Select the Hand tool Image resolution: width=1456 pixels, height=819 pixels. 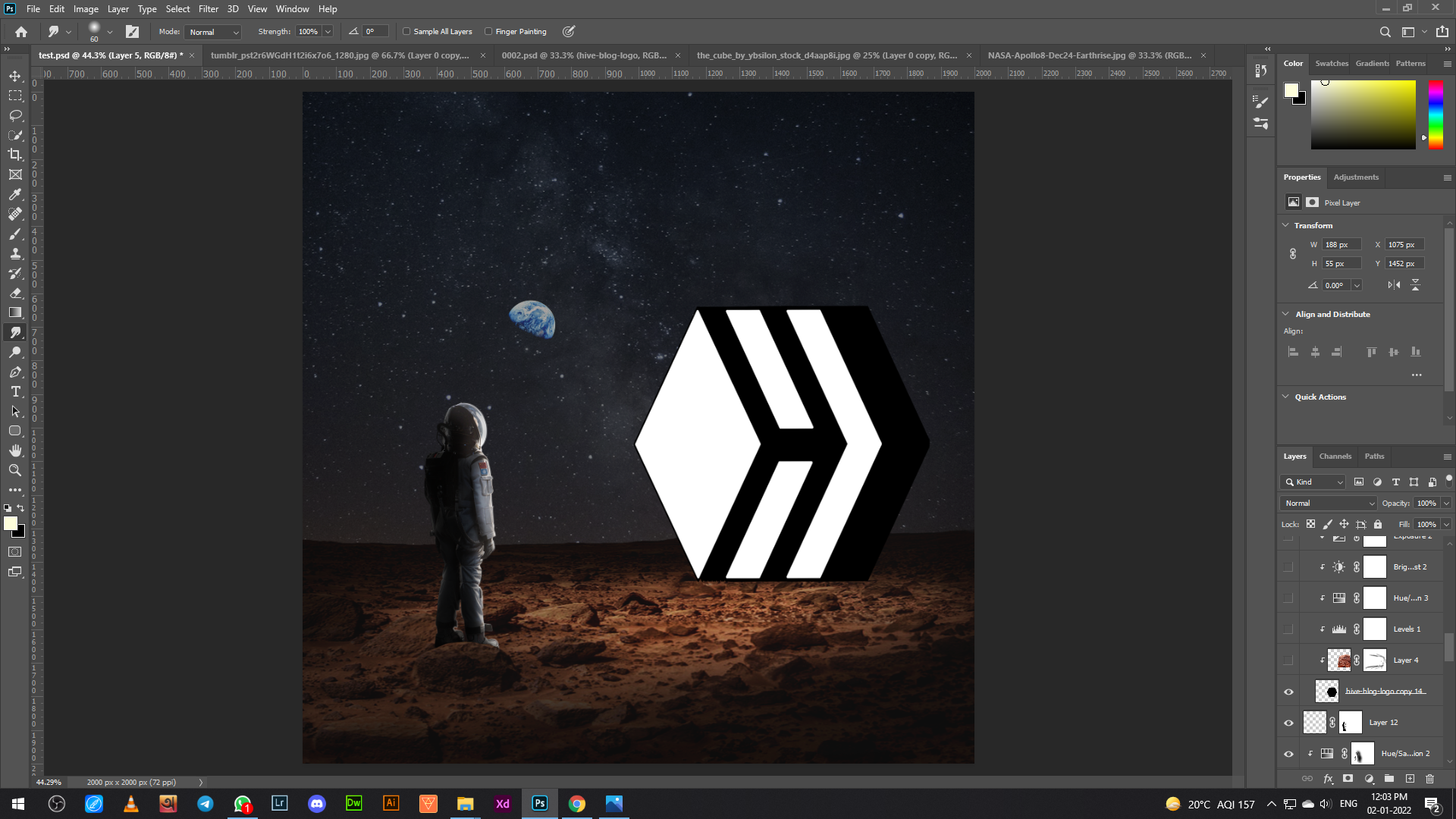[x=15, y=450]
